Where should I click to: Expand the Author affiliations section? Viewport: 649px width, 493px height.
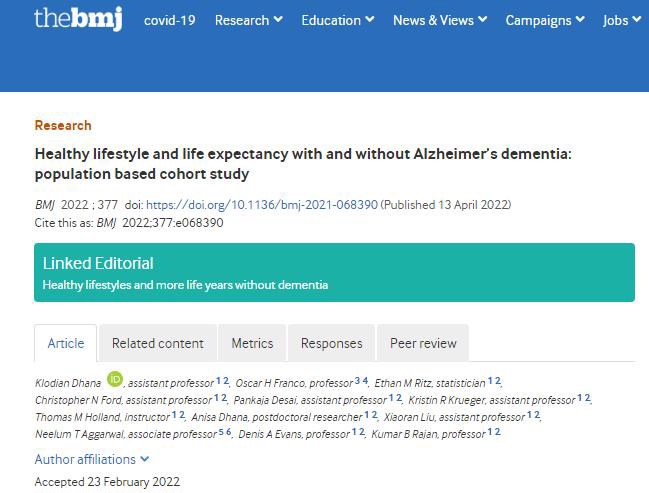pos(92,459)
